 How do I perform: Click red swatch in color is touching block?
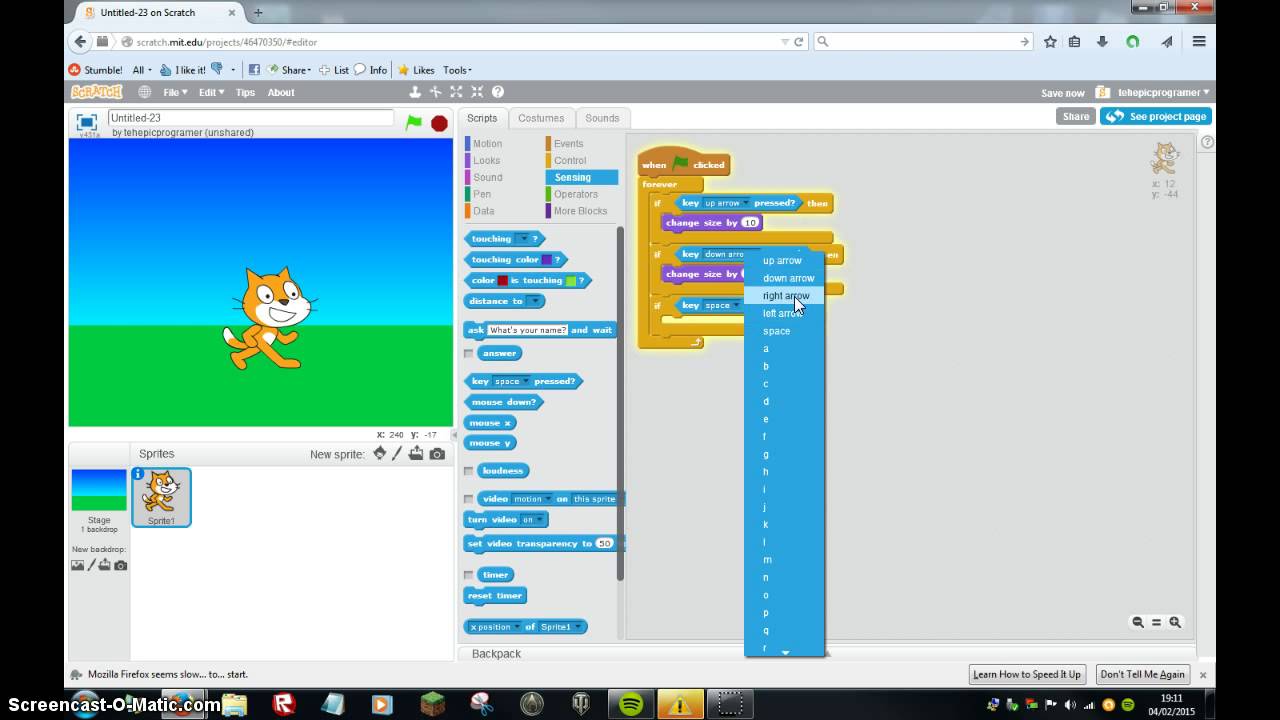(x=503, y=281)
